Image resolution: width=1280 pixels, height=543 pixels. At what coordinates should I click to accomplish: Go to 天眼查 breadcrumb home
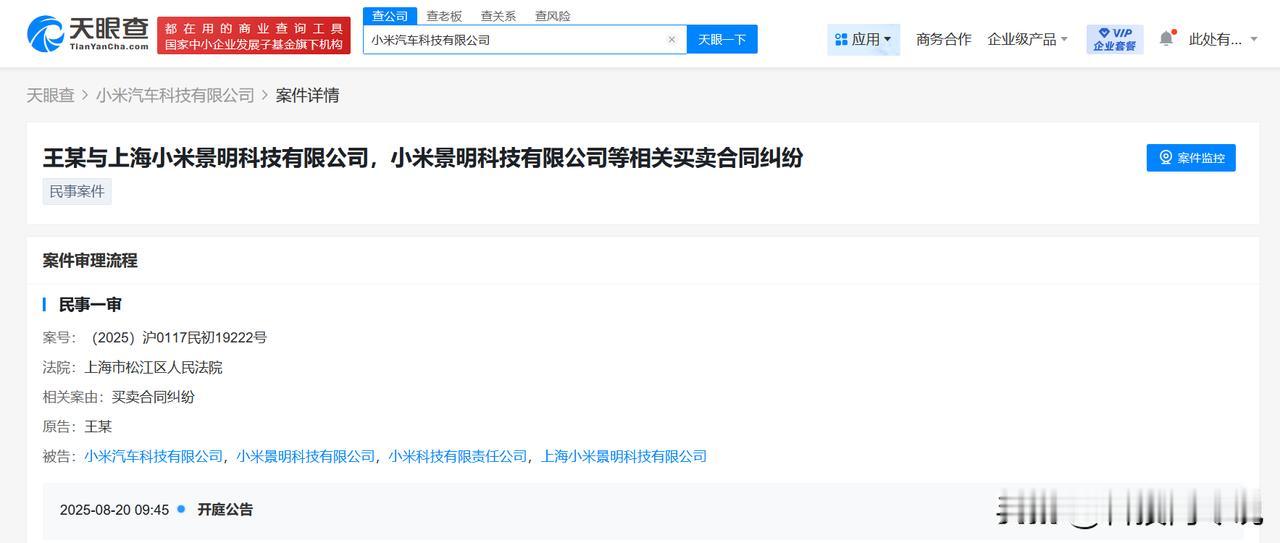(x=50, y=95)
